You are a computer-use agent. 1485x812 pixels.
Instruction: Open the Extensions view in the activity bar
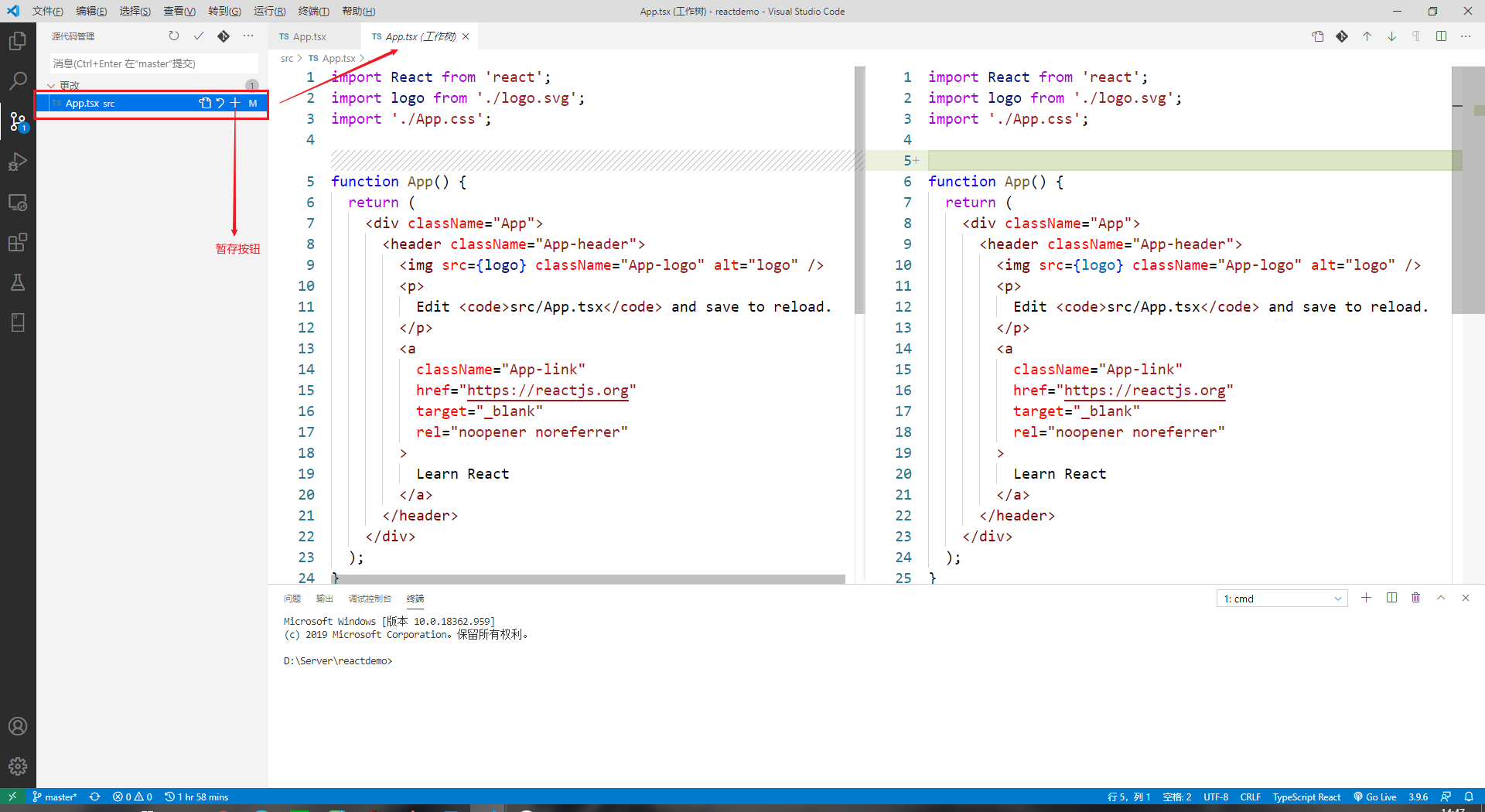(18, 242)
